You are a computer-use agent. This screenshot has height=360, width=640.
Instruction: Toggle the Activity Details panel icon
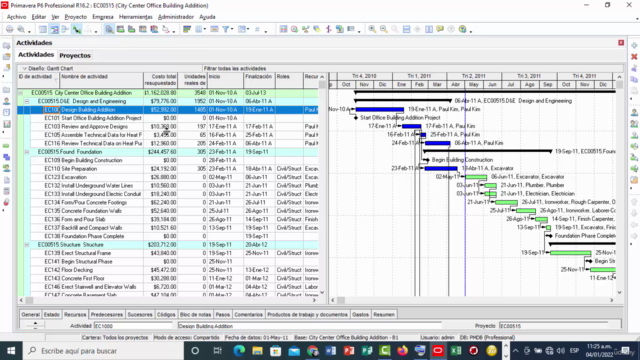109,29
